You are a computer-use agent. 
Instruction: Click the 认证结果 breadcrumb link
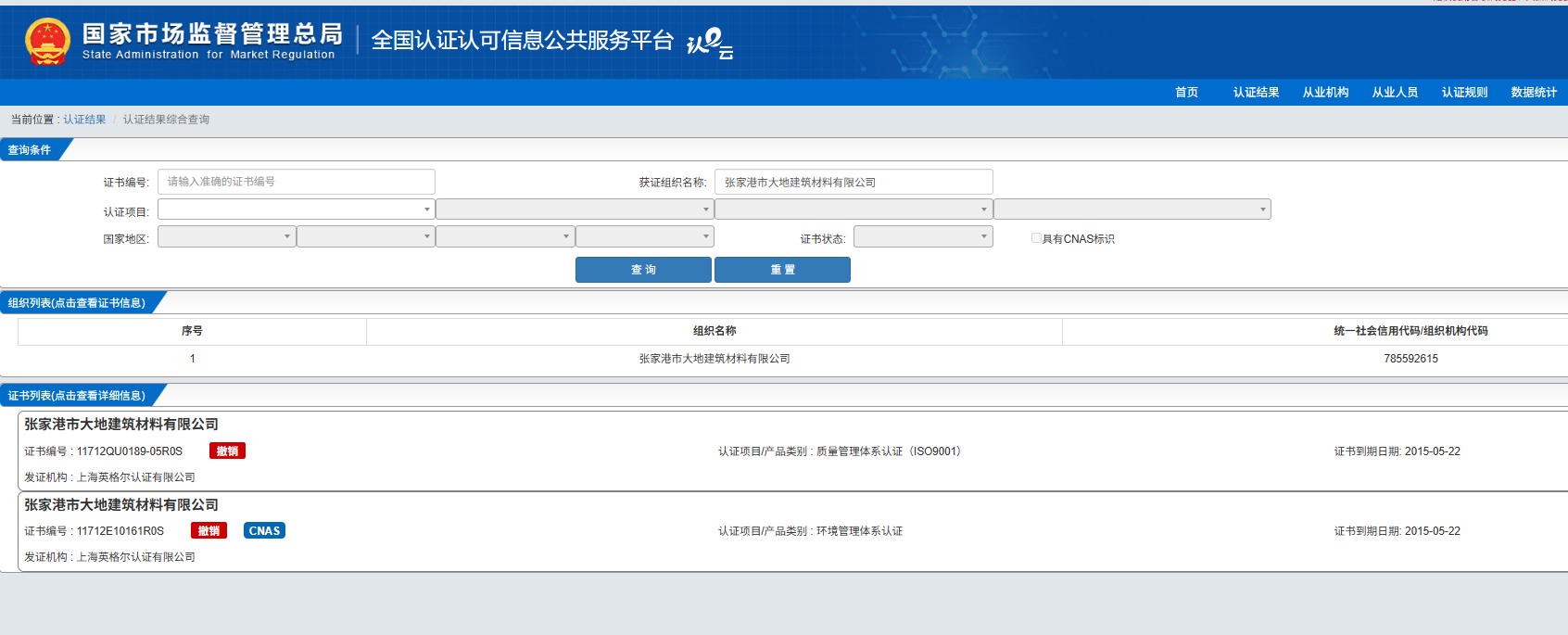tap(84, 120)
